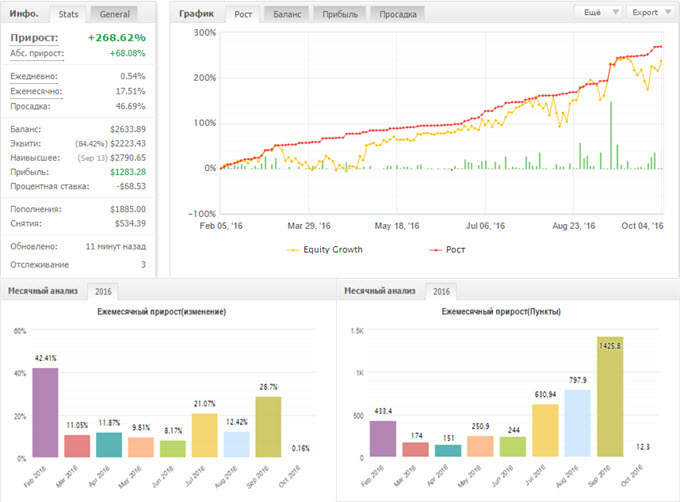Click the Jul 2016 21.07% yellow bar
This screenshot has width=680, height=502.
(x=204, y=435)
